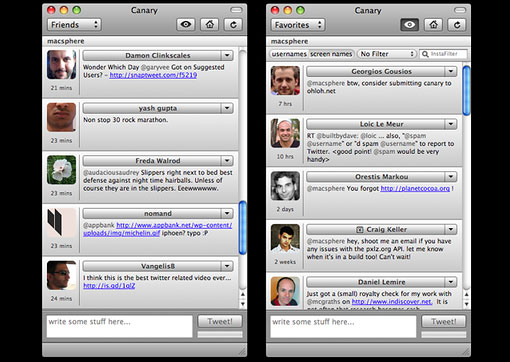Viewport: 510px width, 362px height.
Task: Click the home icon in left Canary window
Action: coord(210,24)
